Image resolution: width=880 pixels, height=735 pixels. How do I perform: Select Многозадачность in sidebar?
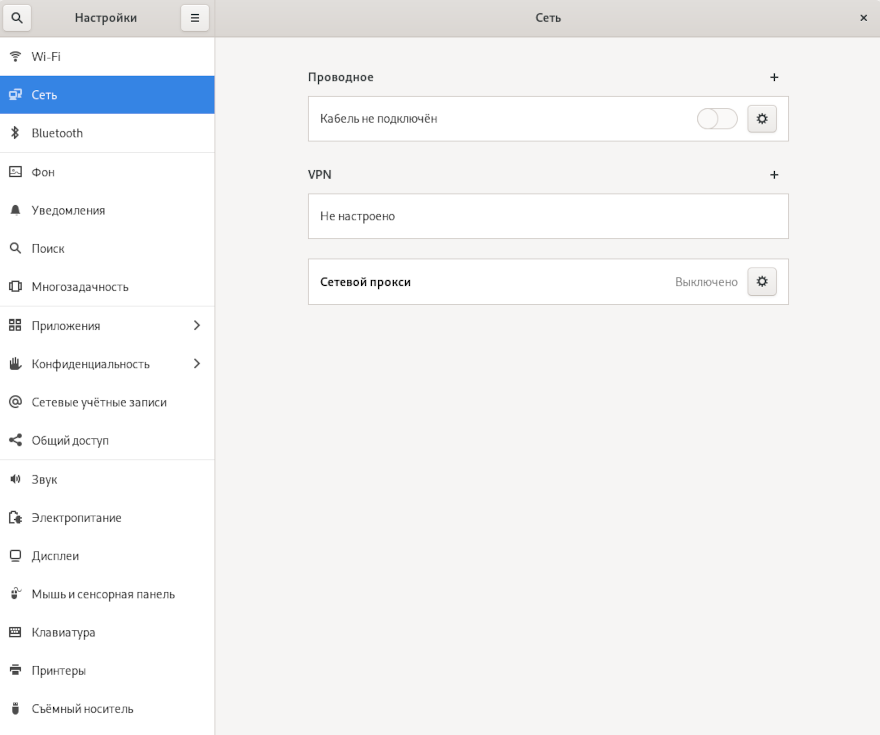click(x=80, y=287)
